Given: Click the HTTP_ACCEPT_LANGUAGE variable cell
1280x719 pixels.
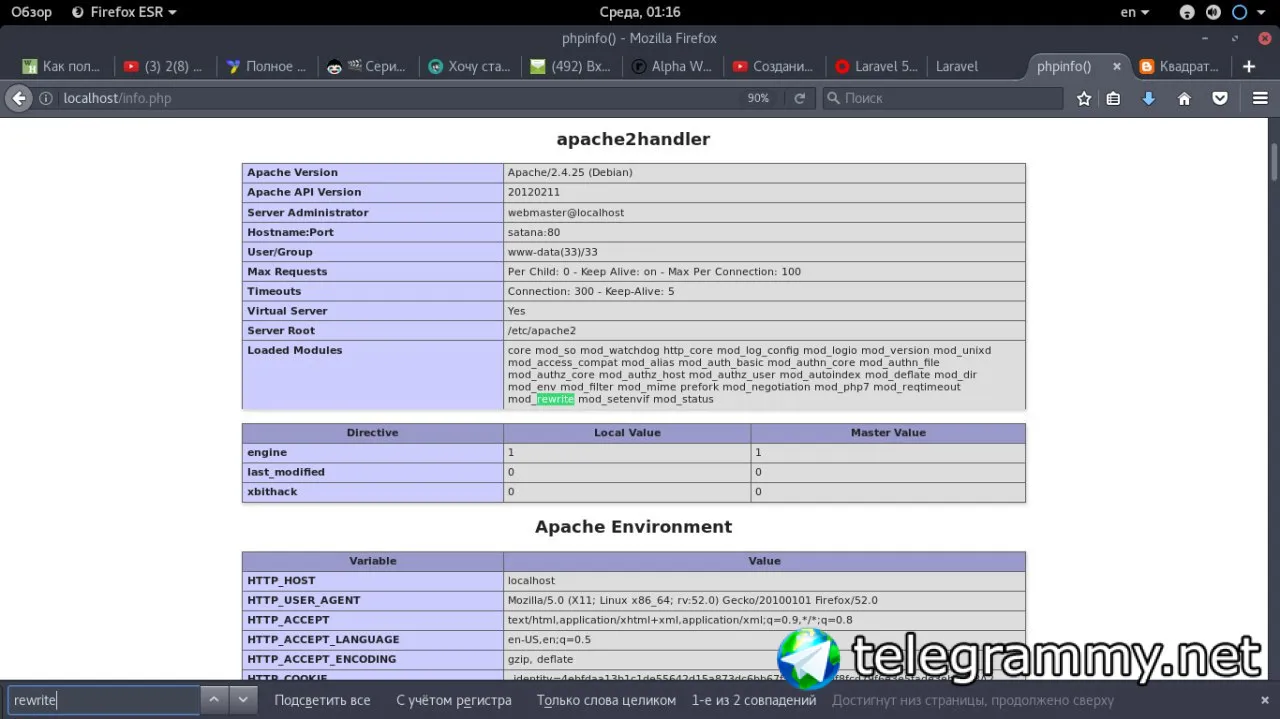Looking at the screenshot, I should coord(373,640).
